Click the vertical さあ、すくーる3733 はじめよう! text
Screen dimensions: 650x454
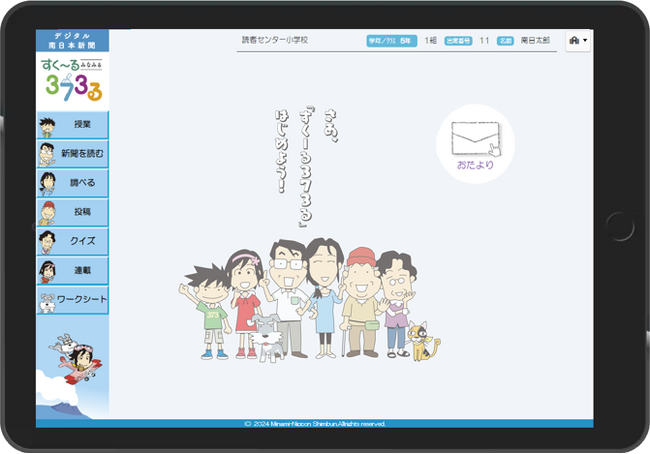coord(306,167)
